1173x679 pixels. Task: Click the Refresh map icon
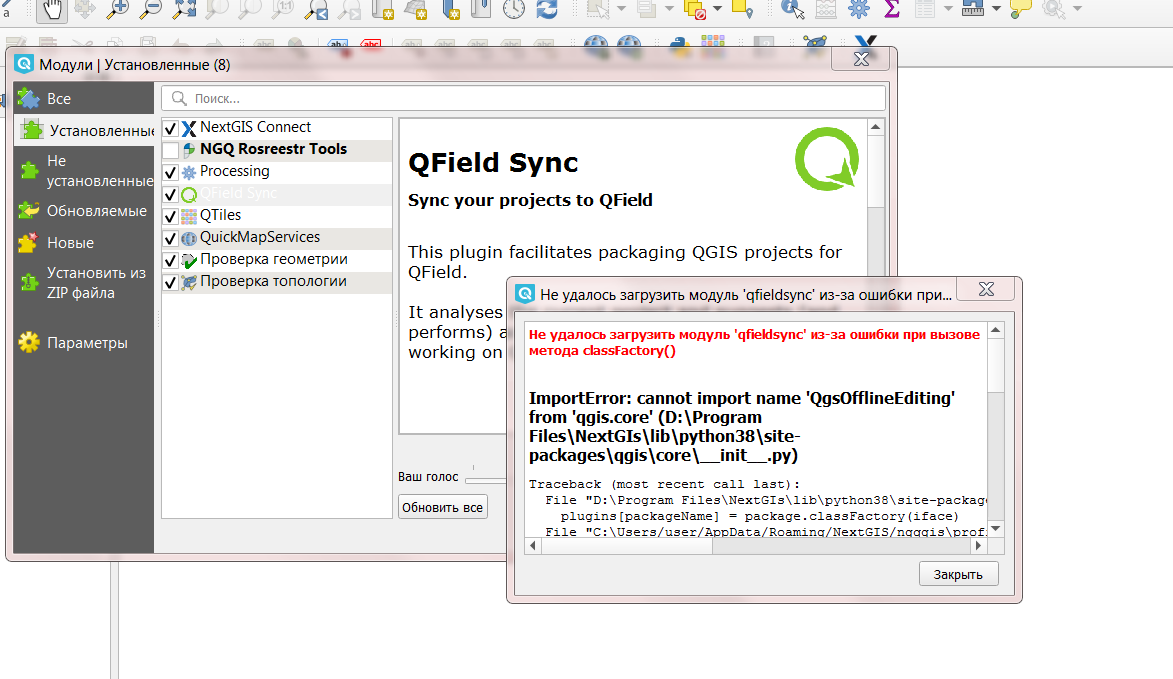pyautogui.click(x=547, y=10)
